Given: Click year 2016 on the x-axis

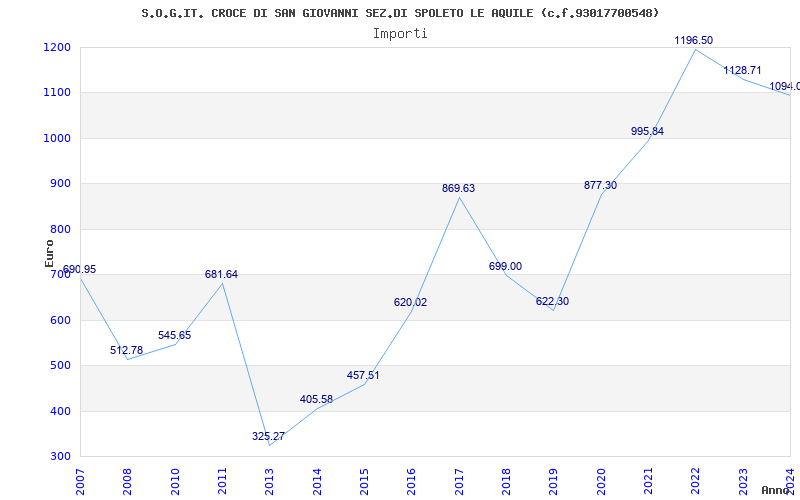Looking at the screenshot, I should pos(412,480).
